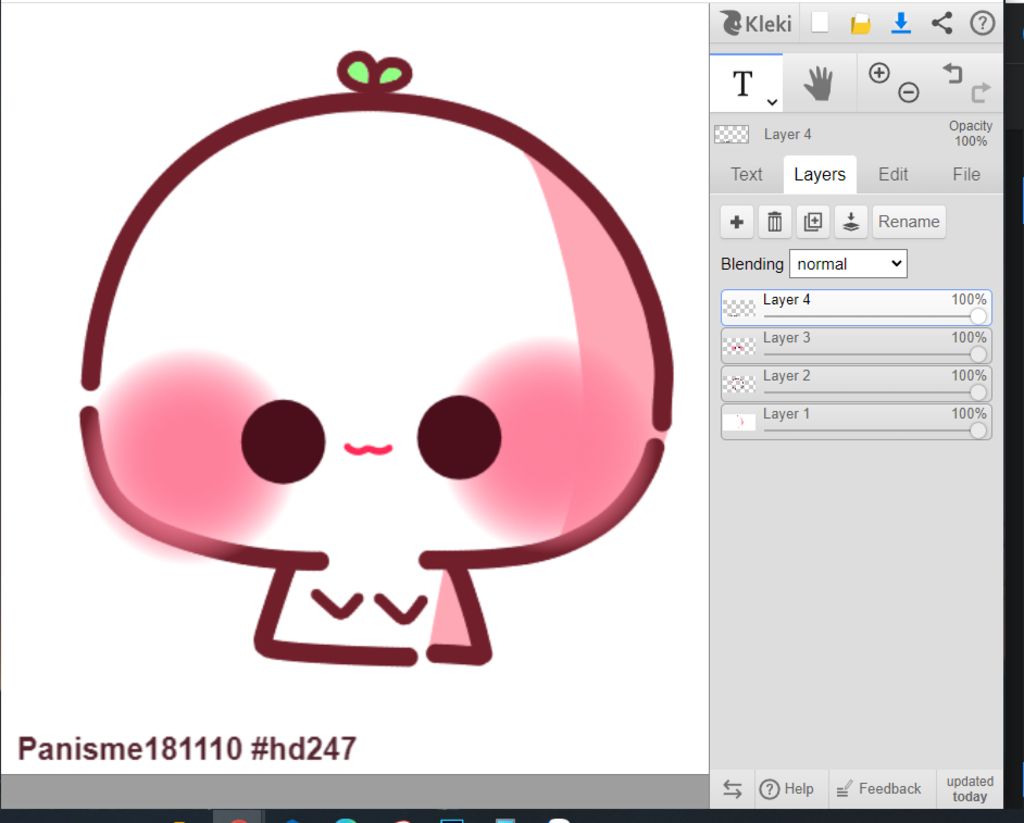Click Layer 2 opacity slider handle
Viewport: 1024px width, 823px height.
(x=978, y=392)
